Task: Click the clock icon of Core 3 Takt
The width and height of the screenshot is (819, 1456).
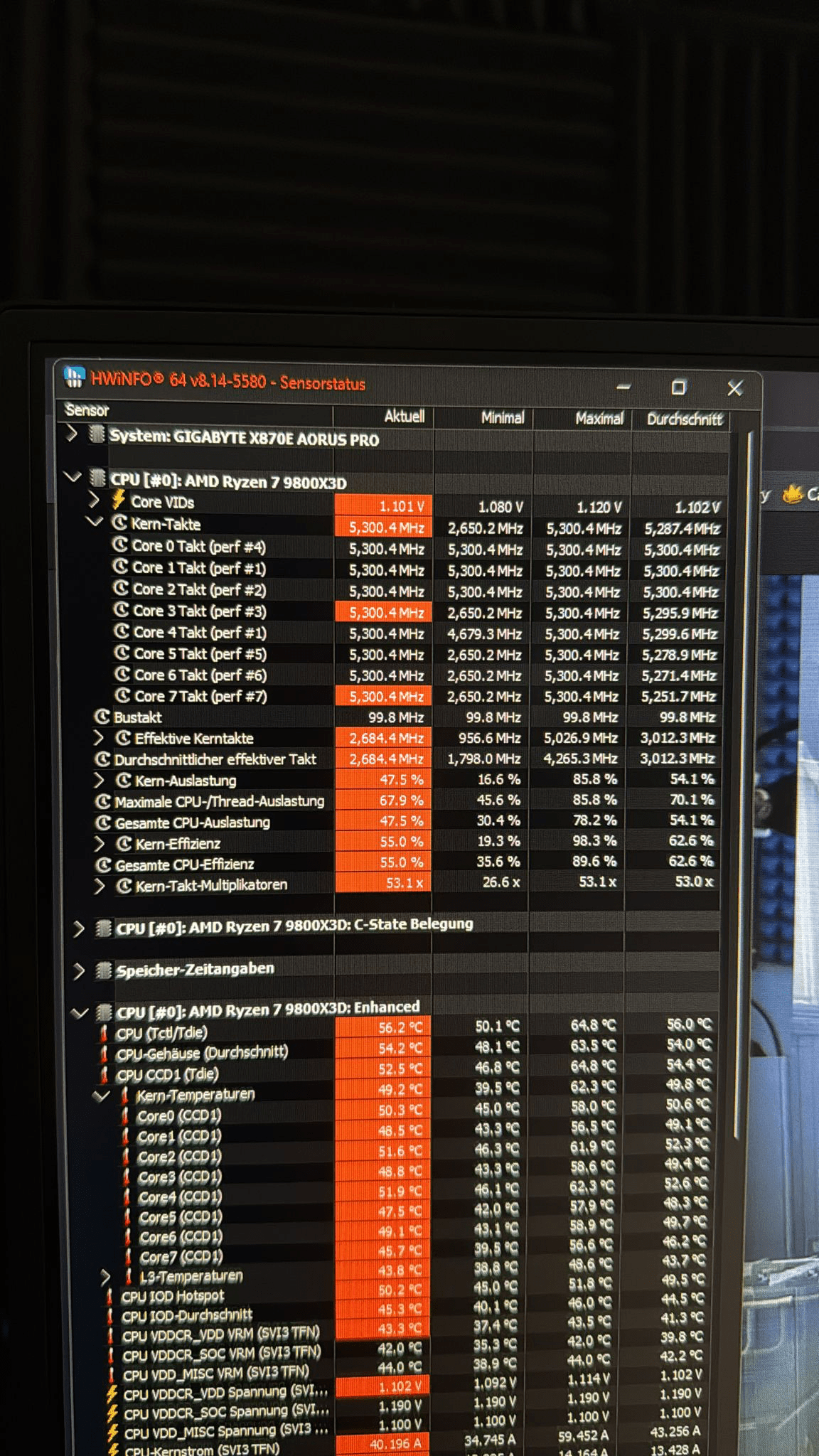Action: [122, 609]
